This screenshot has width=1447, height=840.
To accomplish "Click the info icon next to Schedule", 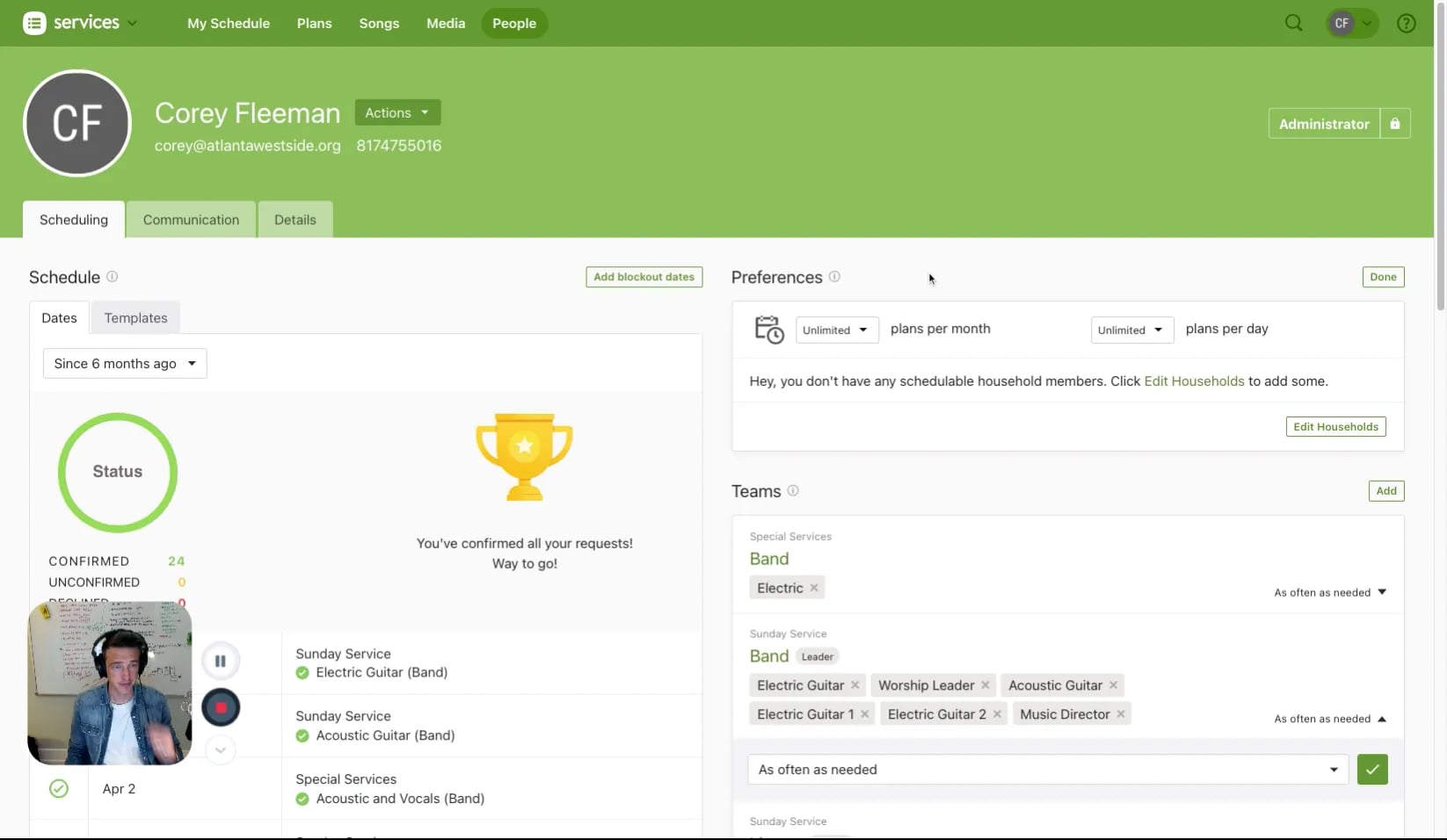I will click(112, 277).
